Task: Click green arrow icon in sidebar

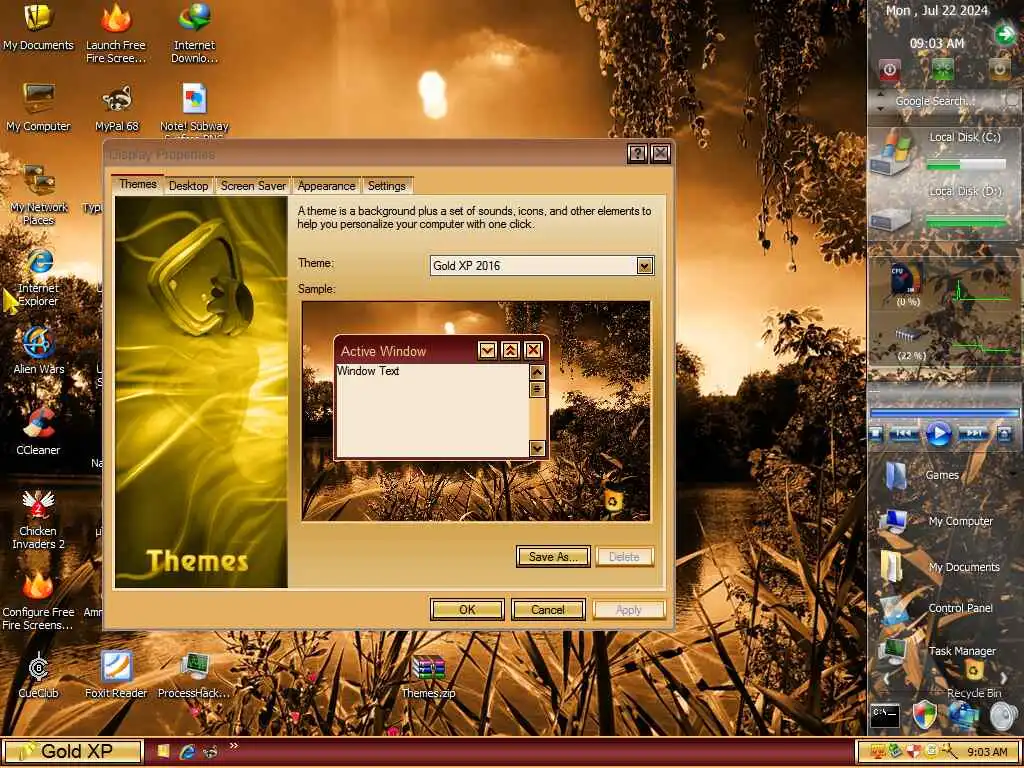Action: click(1004, 33)
